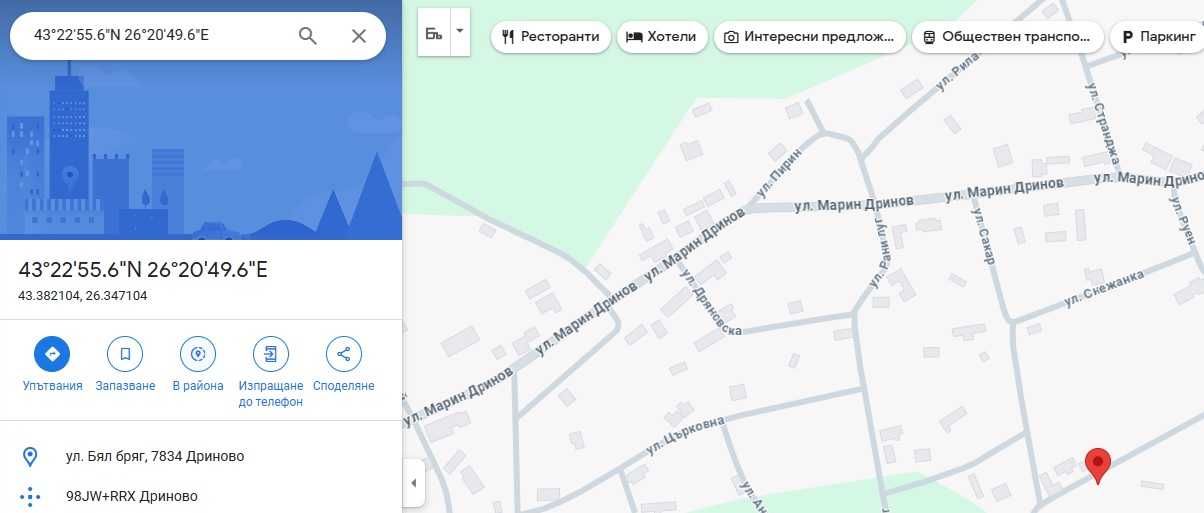The width and height of the screenshot is (1204, 513).
Task: Click the search magnifier icon
Action: (x=308, y=36)
